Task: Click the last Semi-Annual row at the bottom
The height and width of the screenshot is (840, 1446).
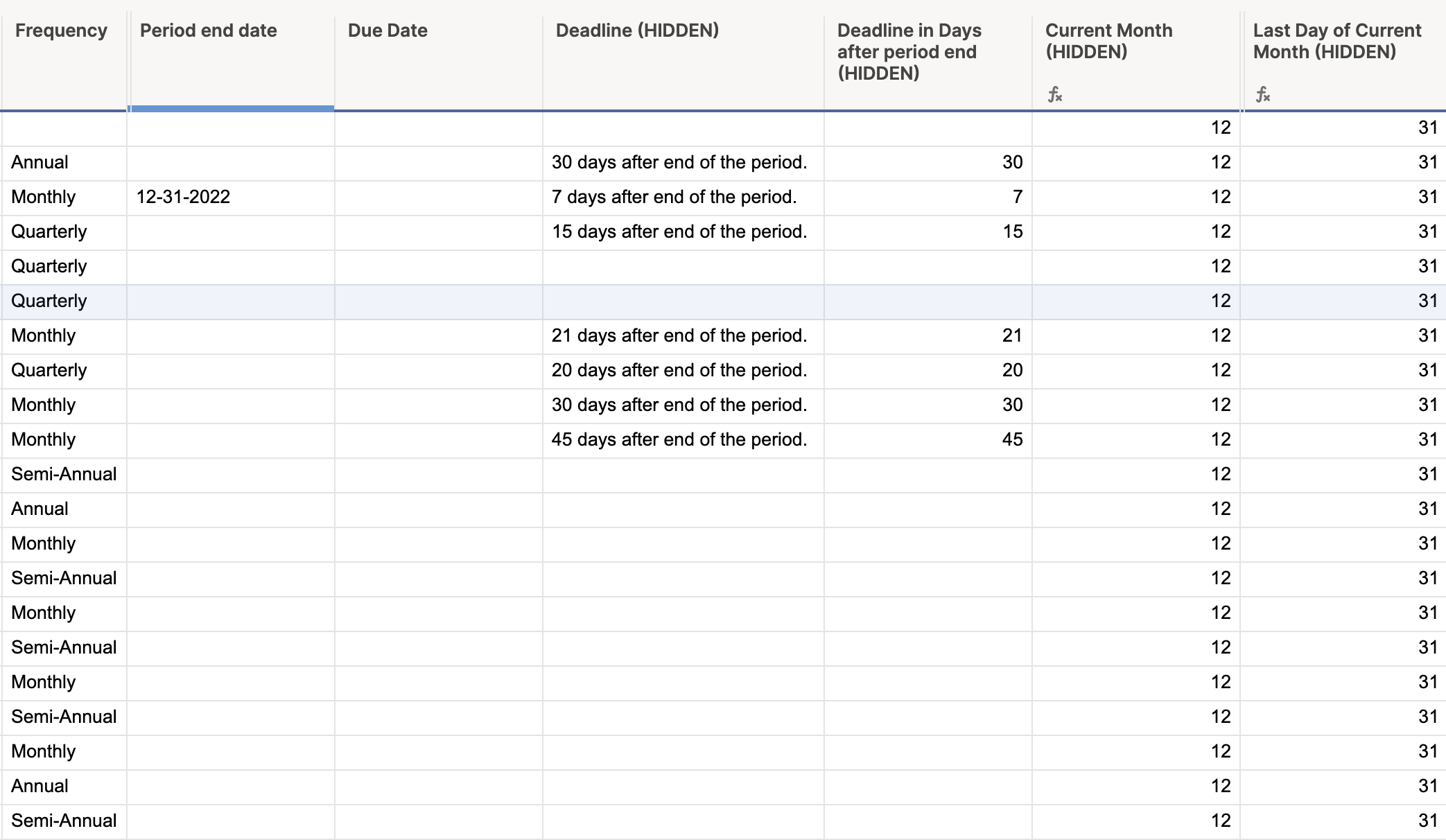Action: pyautogui.click(x=64, y=821)
